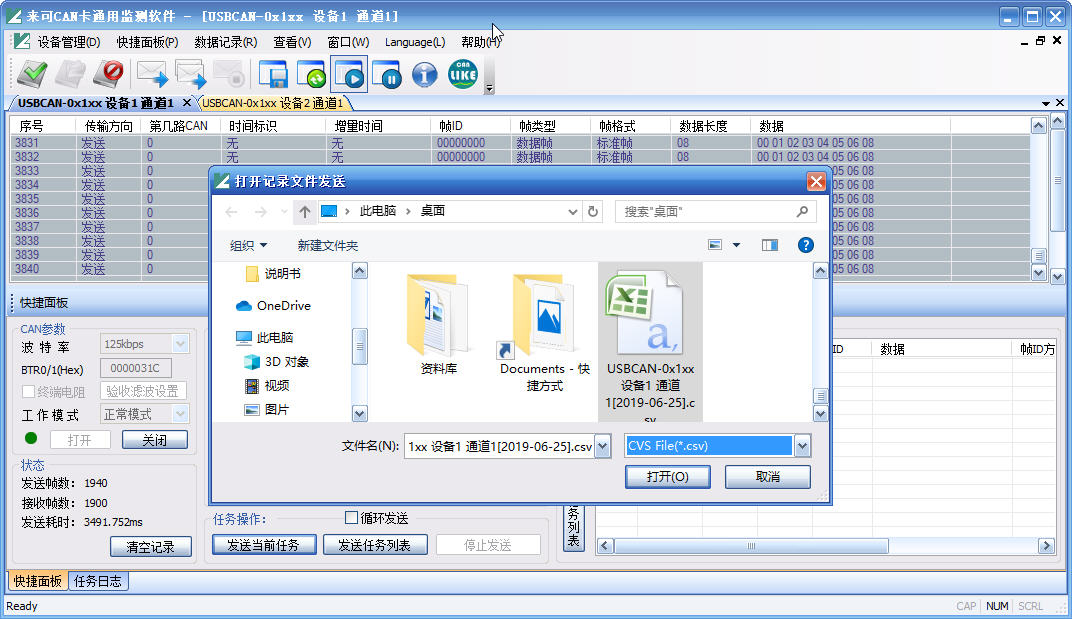Click the refresh window toolbar icon
Image resolution: width=1072 pixels, height=619 pixels.
point(311,74)
